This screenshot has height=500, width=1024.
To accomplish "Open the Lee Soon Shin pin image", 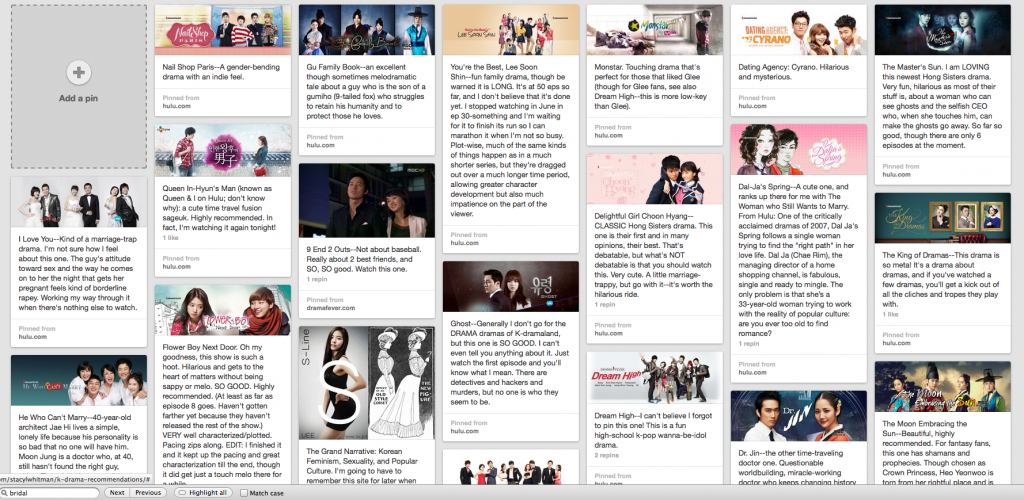I will point(511,30).
